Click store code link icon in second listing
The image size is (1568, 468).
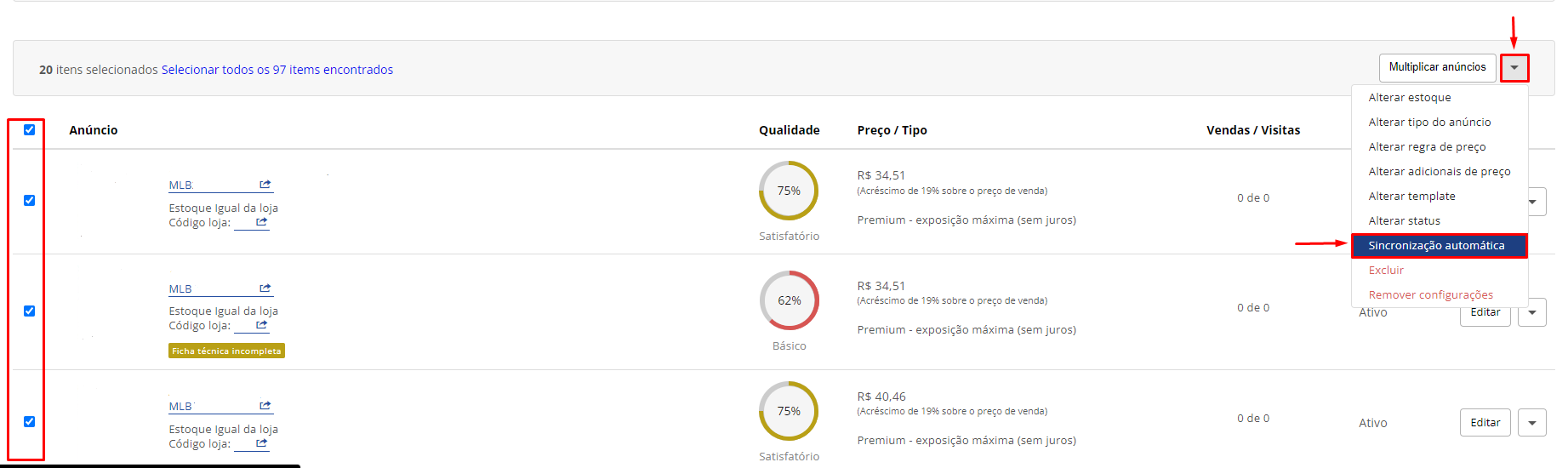[262, 324]
